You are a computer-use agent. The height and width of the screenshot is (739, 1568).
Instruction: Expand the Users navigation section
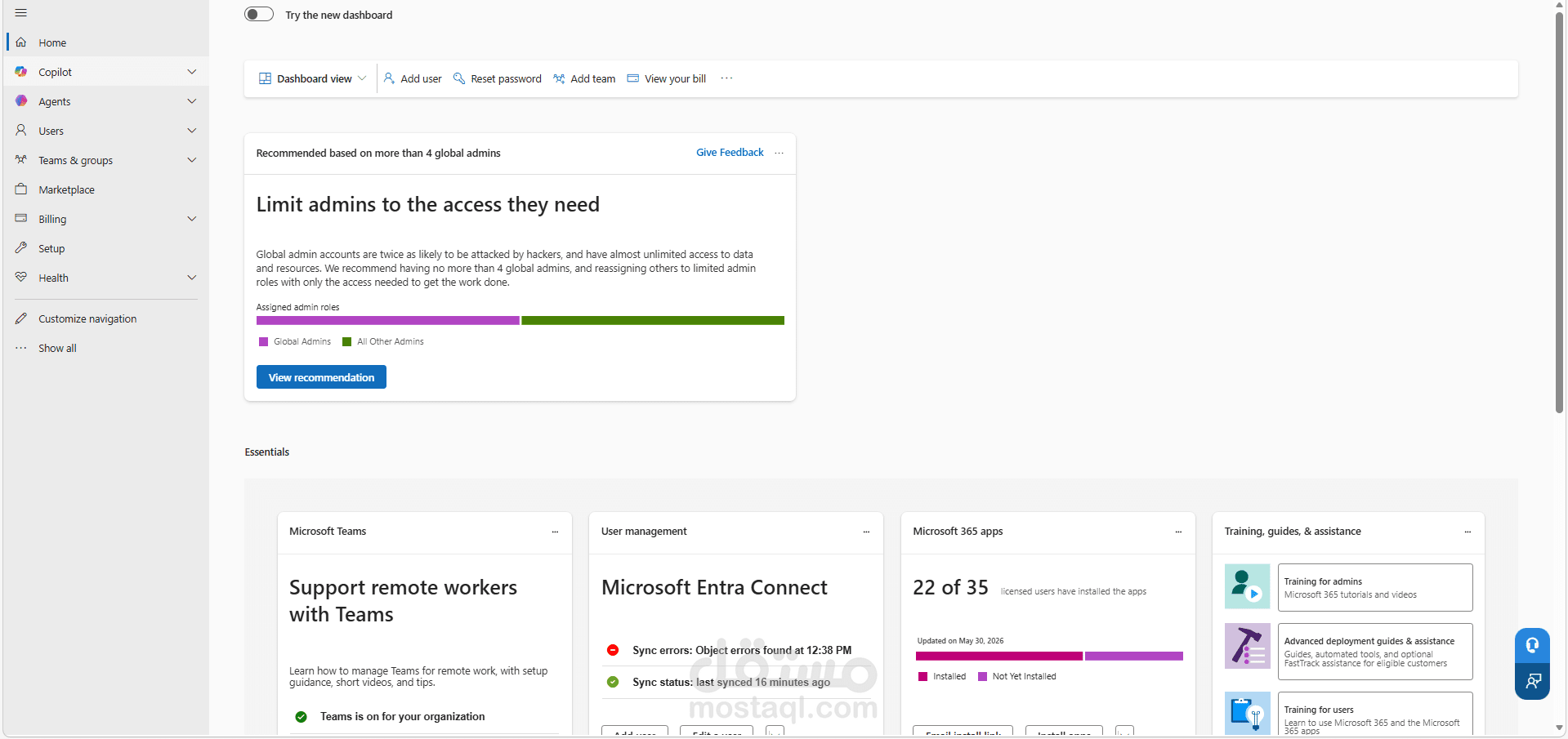[x=192, y=131]
